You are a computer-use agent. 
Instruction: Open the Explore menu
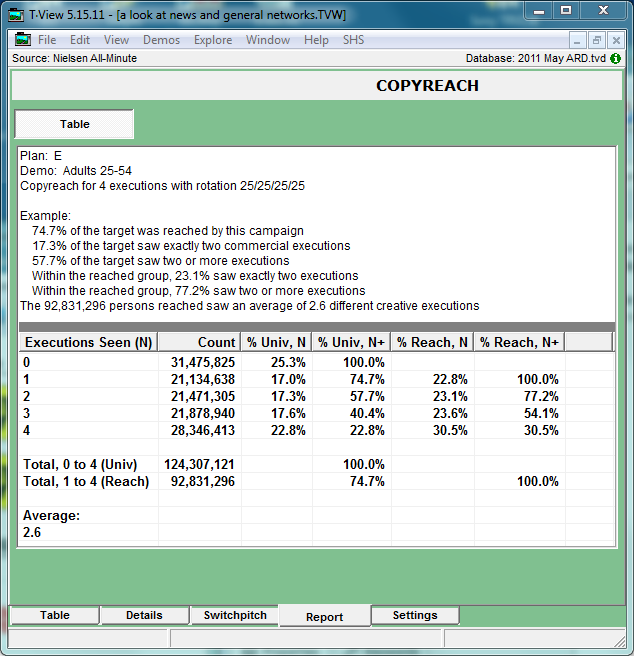pyautogui.click(x=213, y=40)
